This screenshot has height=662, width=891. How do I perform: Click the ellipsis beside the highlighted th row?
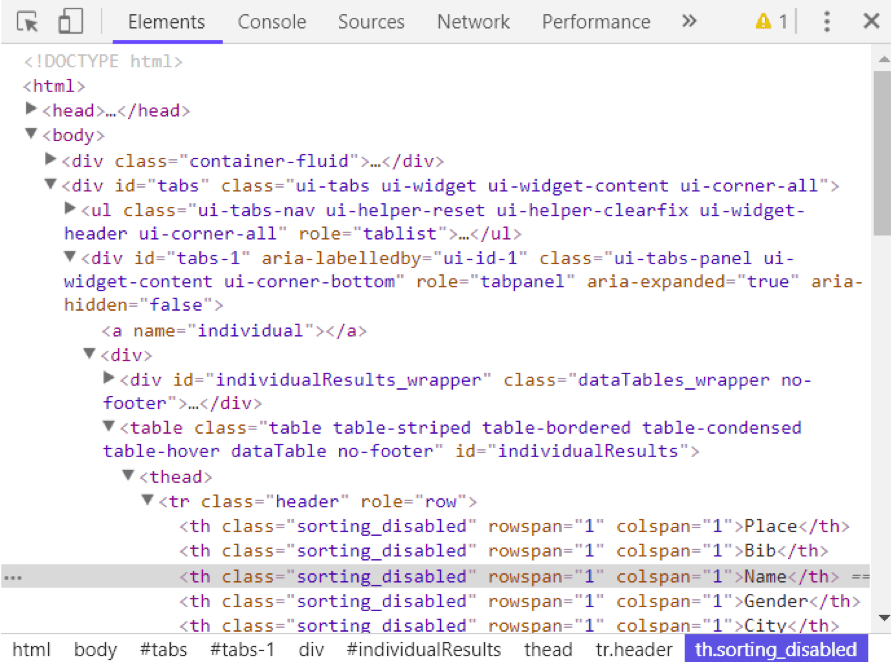click(12, 575)
